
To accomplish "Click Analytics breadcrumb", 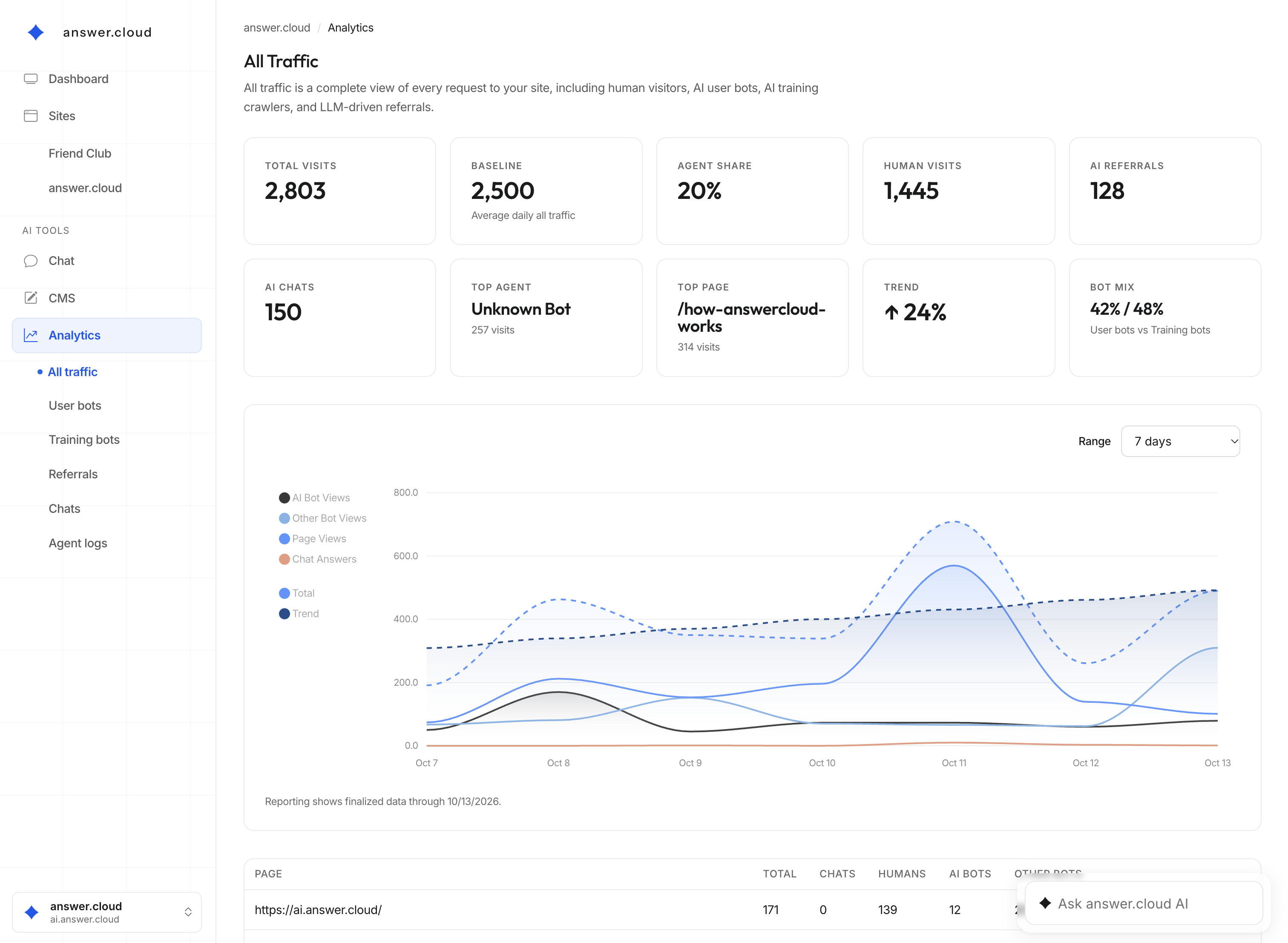I will [x=351, y=27].
